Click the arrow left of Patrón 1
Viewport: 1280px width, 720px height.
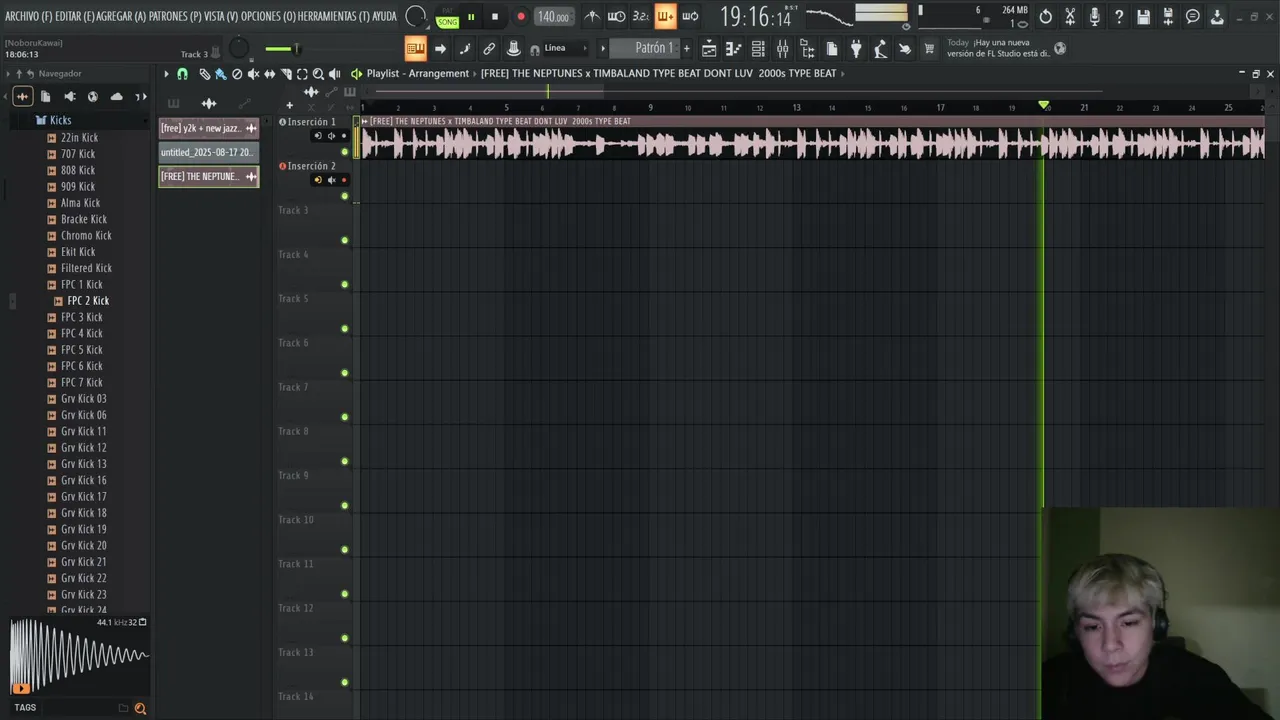click(602, 48)
